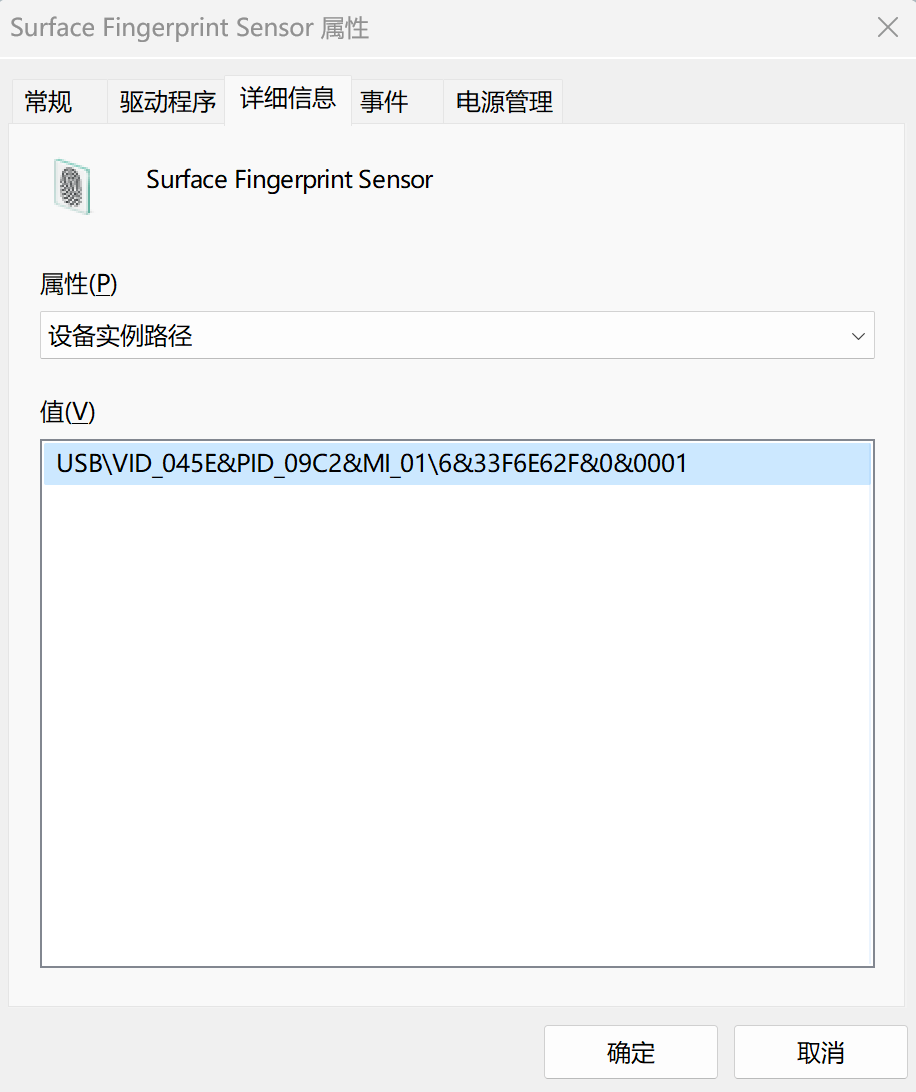Click the 属性(P) label
916x1092 pixels.
pos(78,284)
